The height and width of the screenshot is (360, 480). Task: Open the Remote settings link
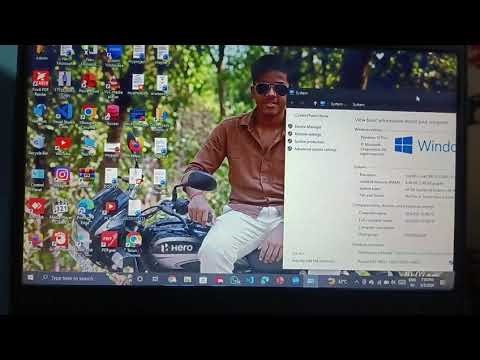pyautogui.click(x=308, y=134)
